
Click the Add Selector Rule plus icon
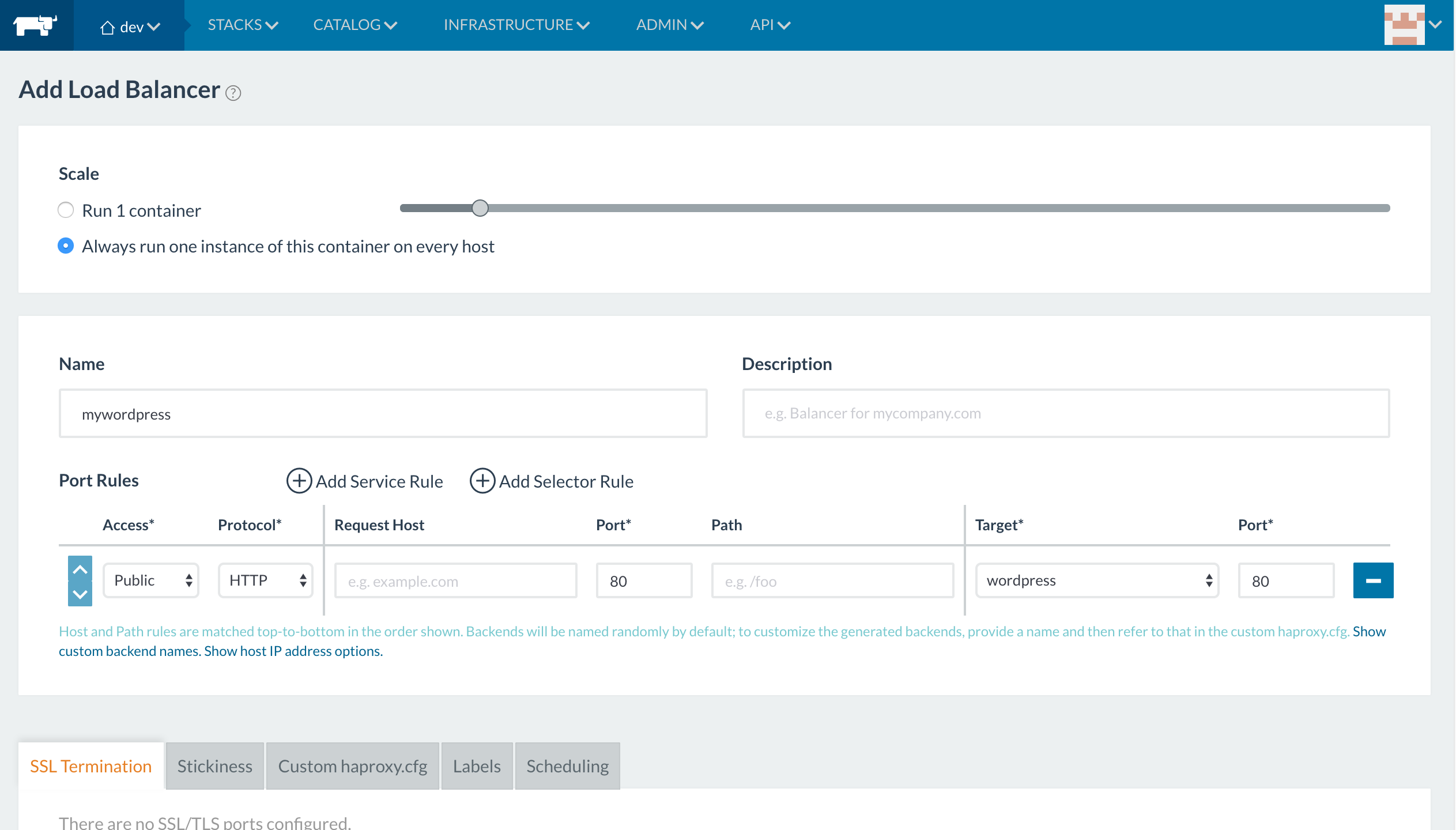pyautogui.click(x=482, y=481)
